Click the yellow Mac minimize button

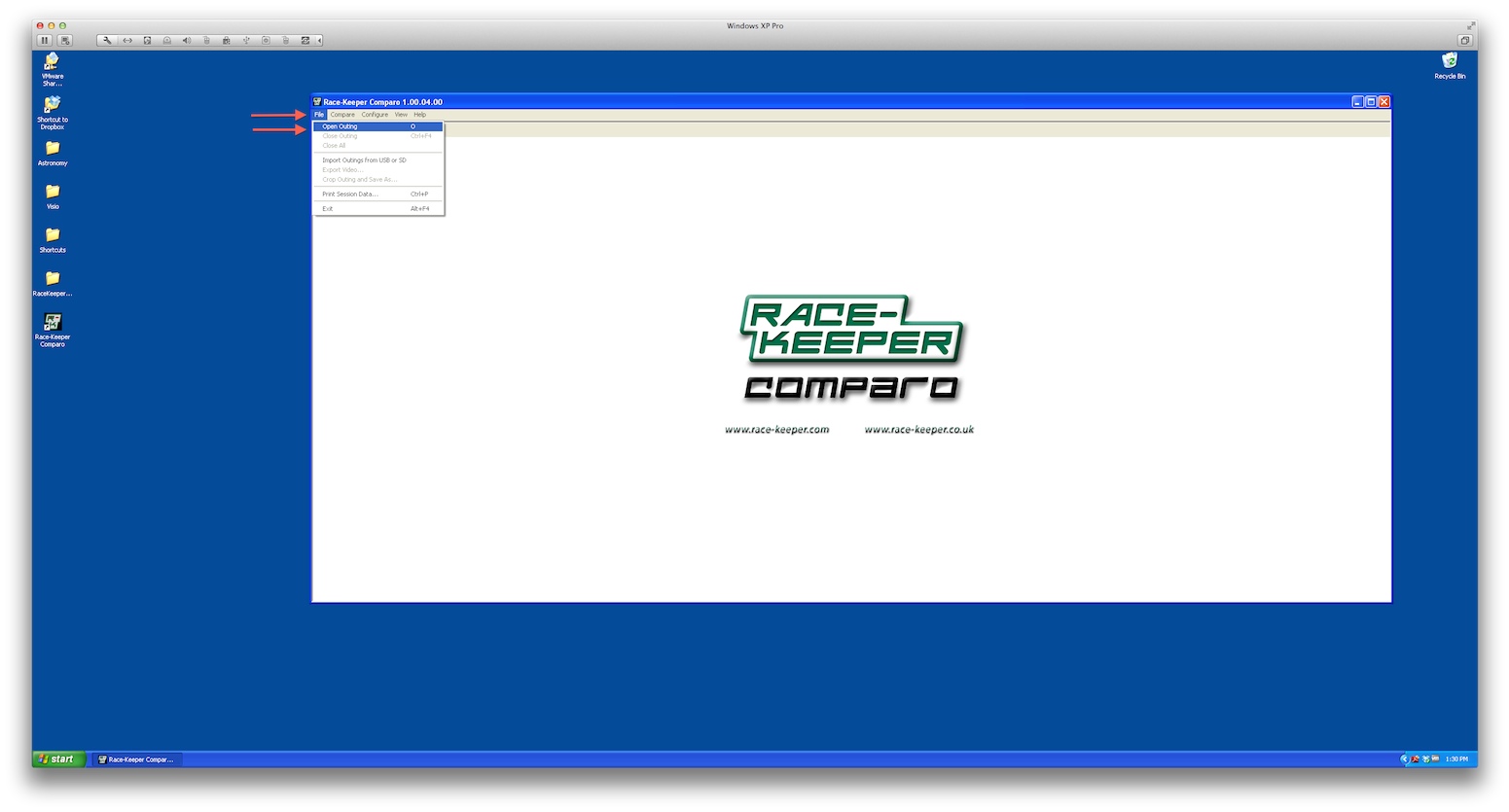click(52, 26)
